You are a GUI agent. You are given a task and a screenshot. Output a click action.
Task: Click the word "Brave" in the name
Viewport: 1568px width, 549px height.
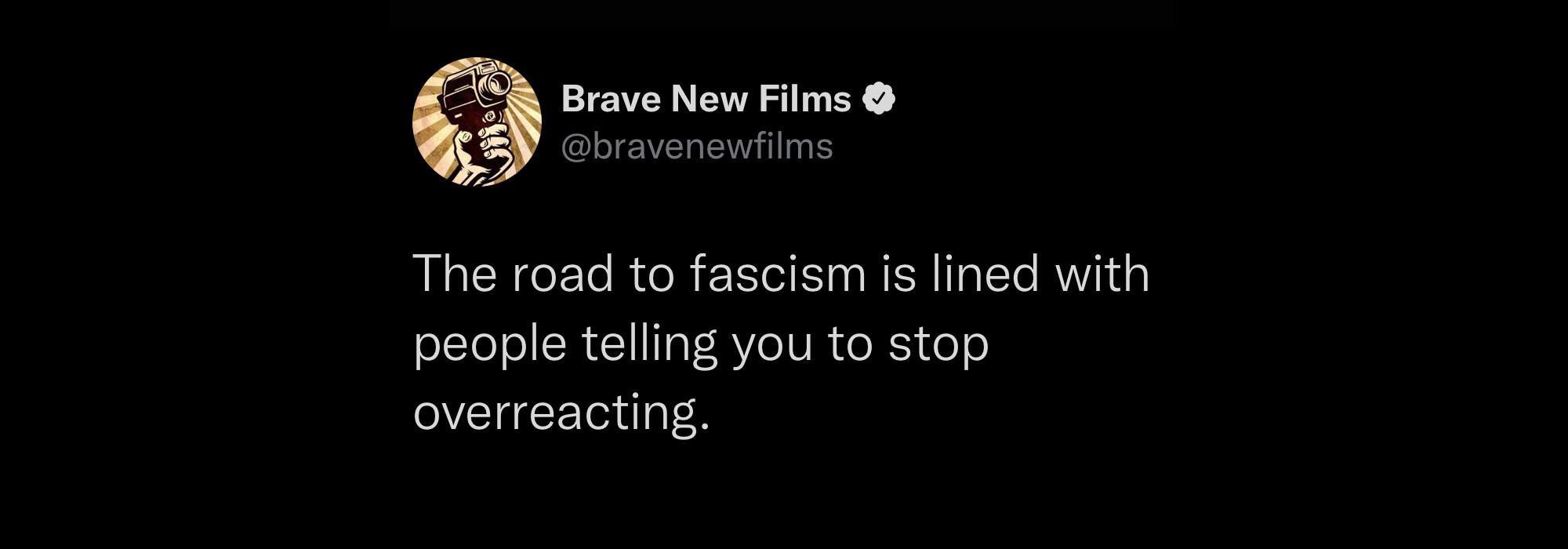[611, 99]
